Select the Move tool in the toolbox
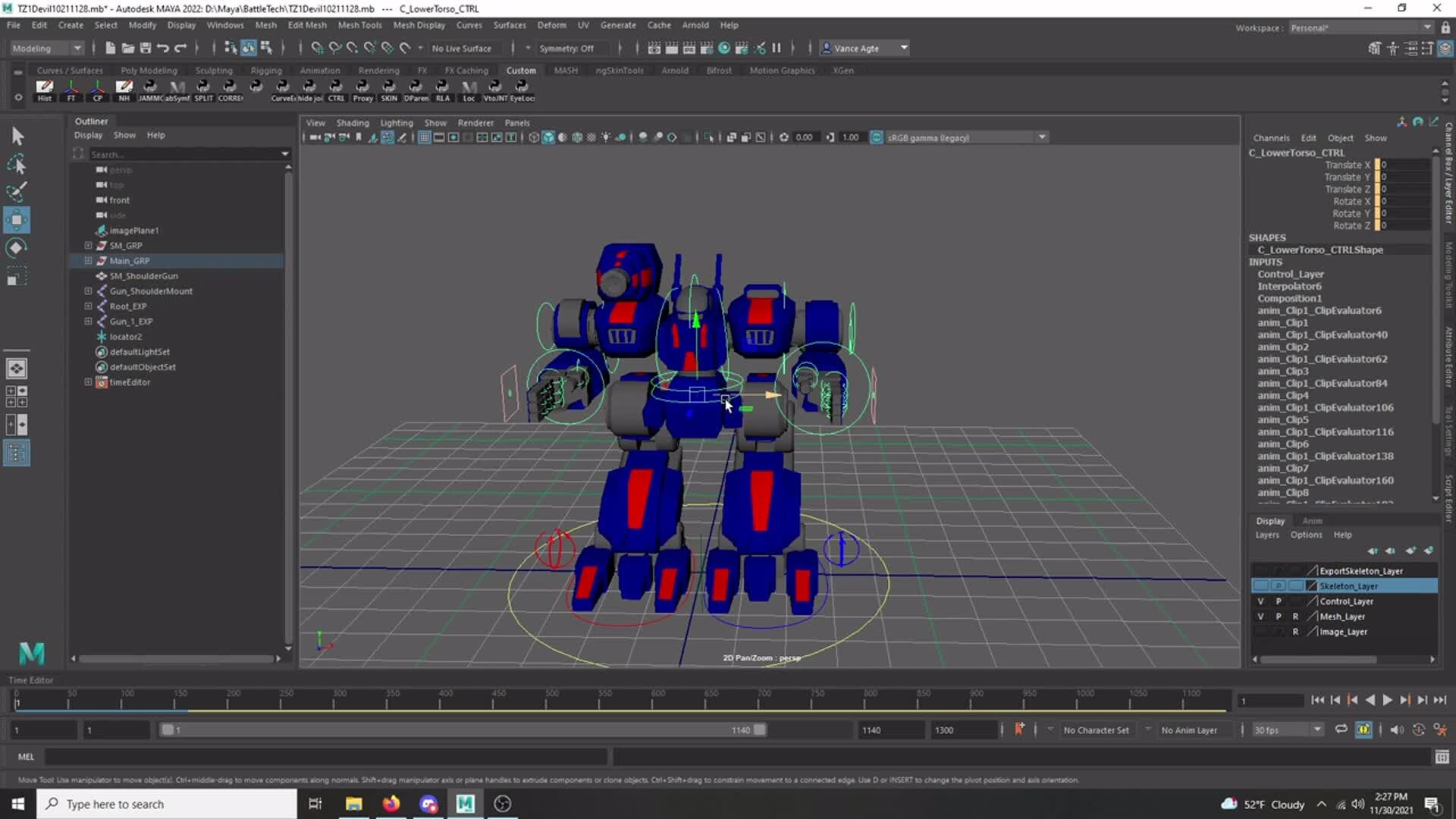Image resolution: width=1456 pixels, height=819 pixels. click(x=17, y=220)
